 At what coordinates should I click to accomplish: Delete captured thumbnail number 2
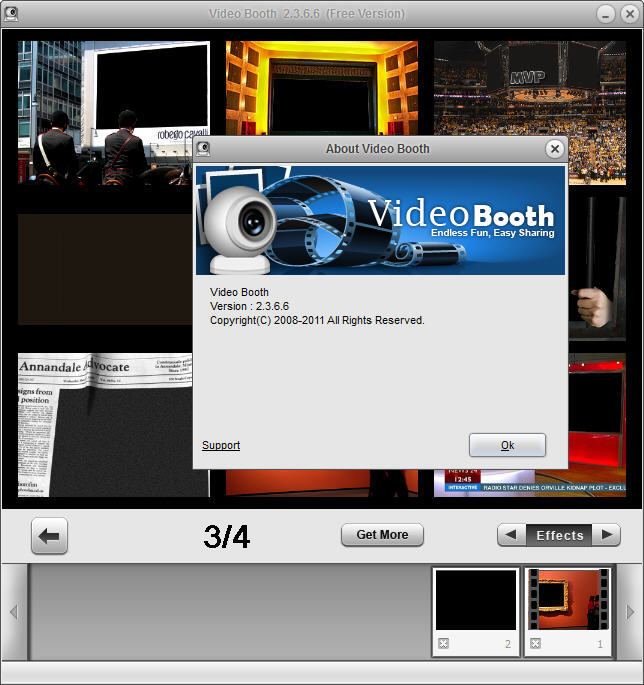click(443, 643)
